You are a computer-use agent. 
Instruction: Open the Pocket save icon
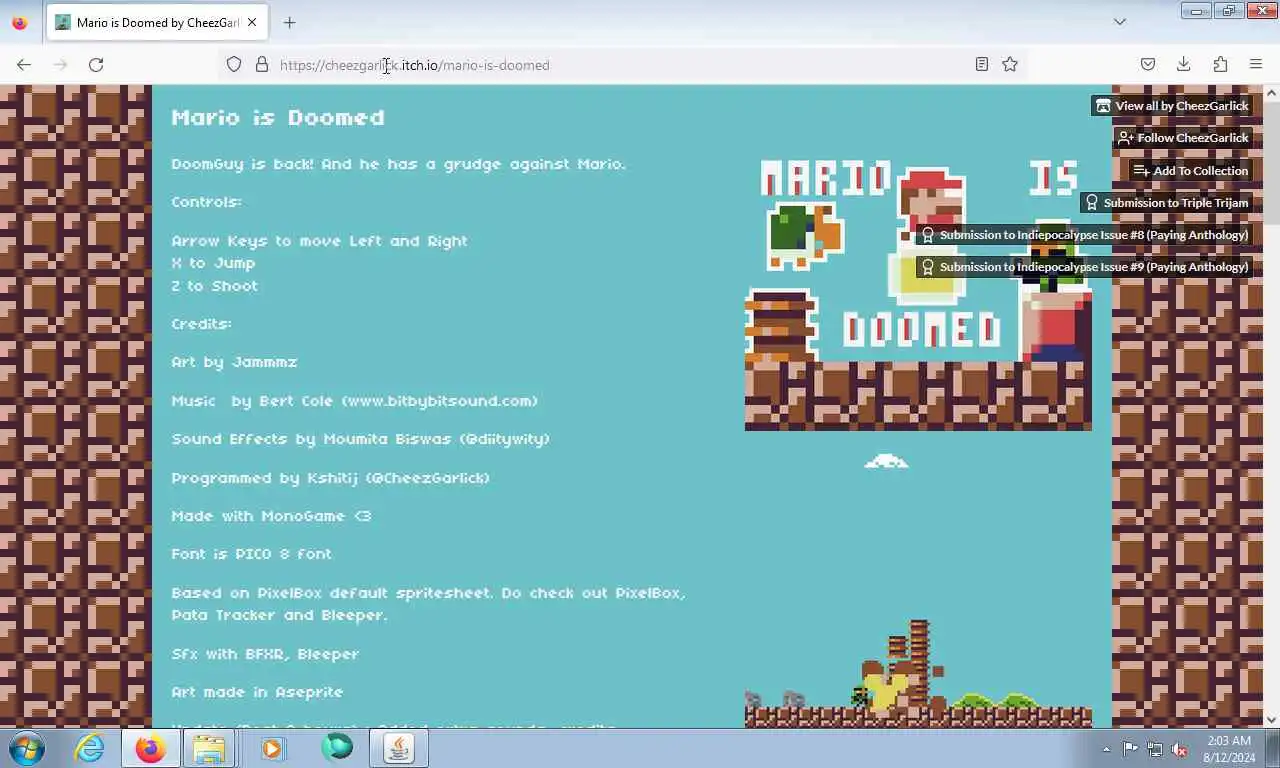(1148, 64)
